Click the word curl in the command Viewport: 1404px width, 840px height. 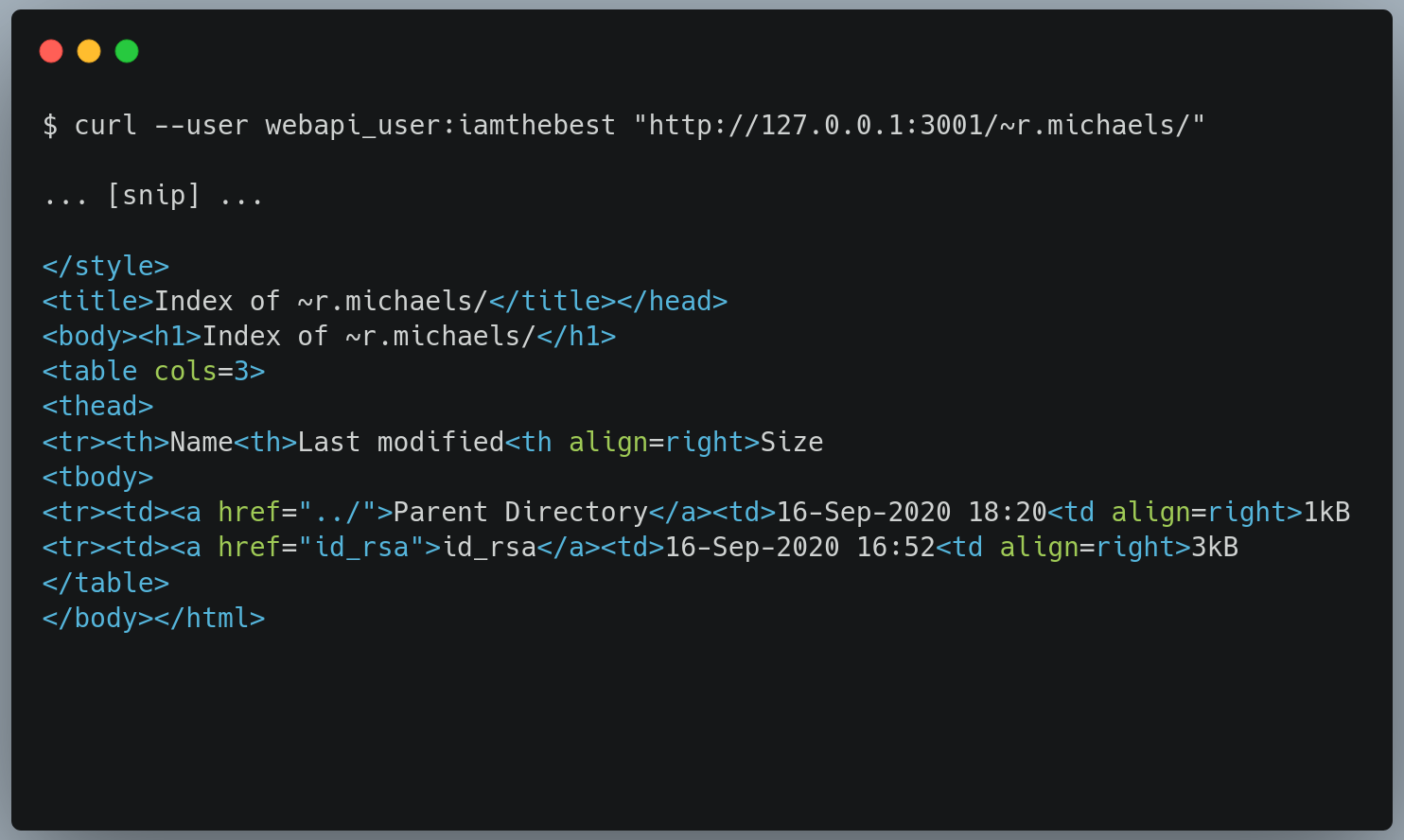click(x=106, y=125)
